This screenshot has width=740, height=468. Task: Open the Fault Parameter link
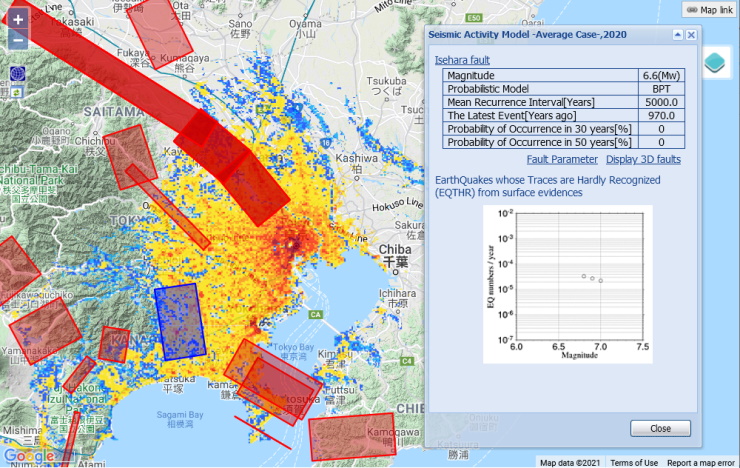tap(561, 159)
